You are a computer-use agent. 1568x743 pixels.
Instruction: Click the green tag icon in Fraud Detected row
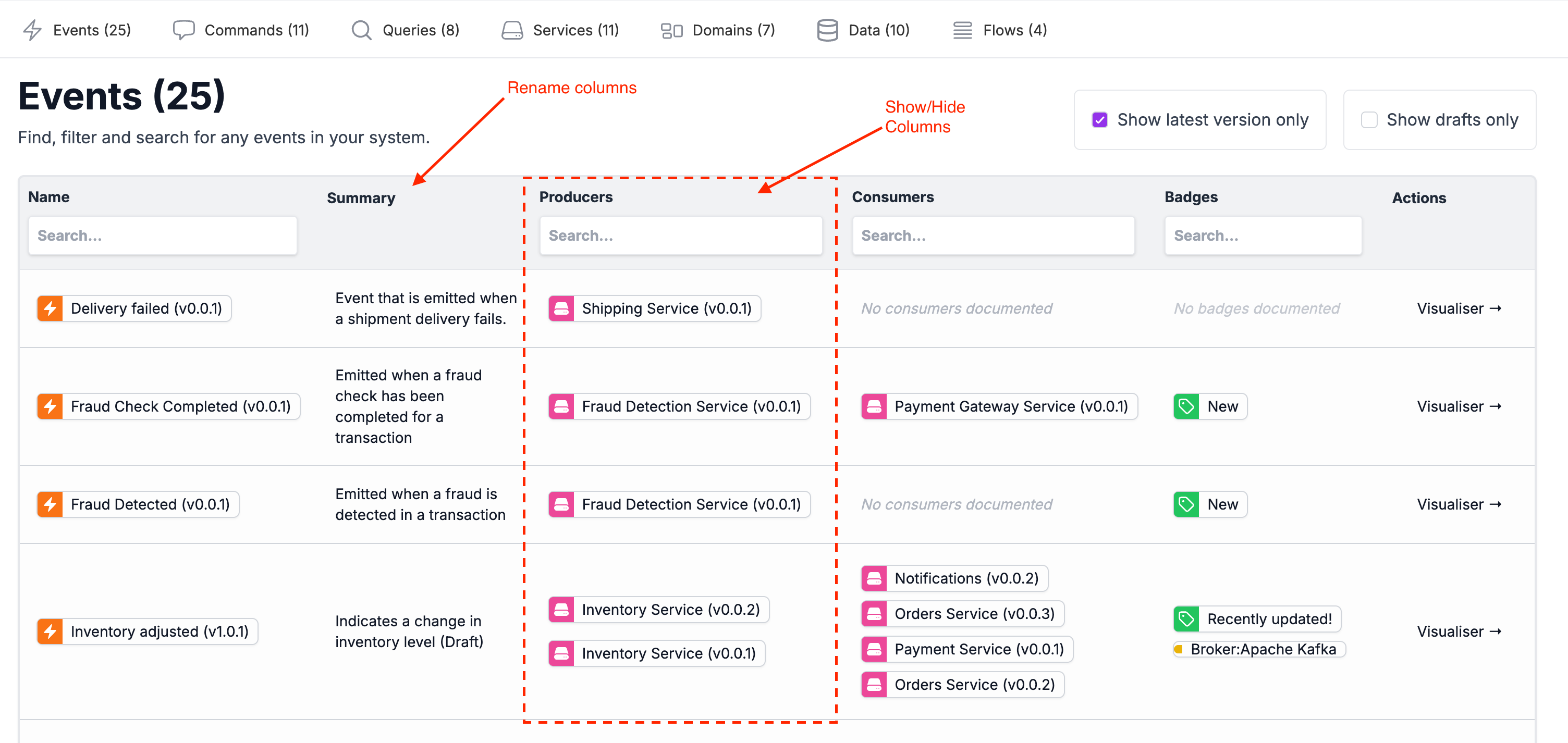click(x=1186, y=504)
